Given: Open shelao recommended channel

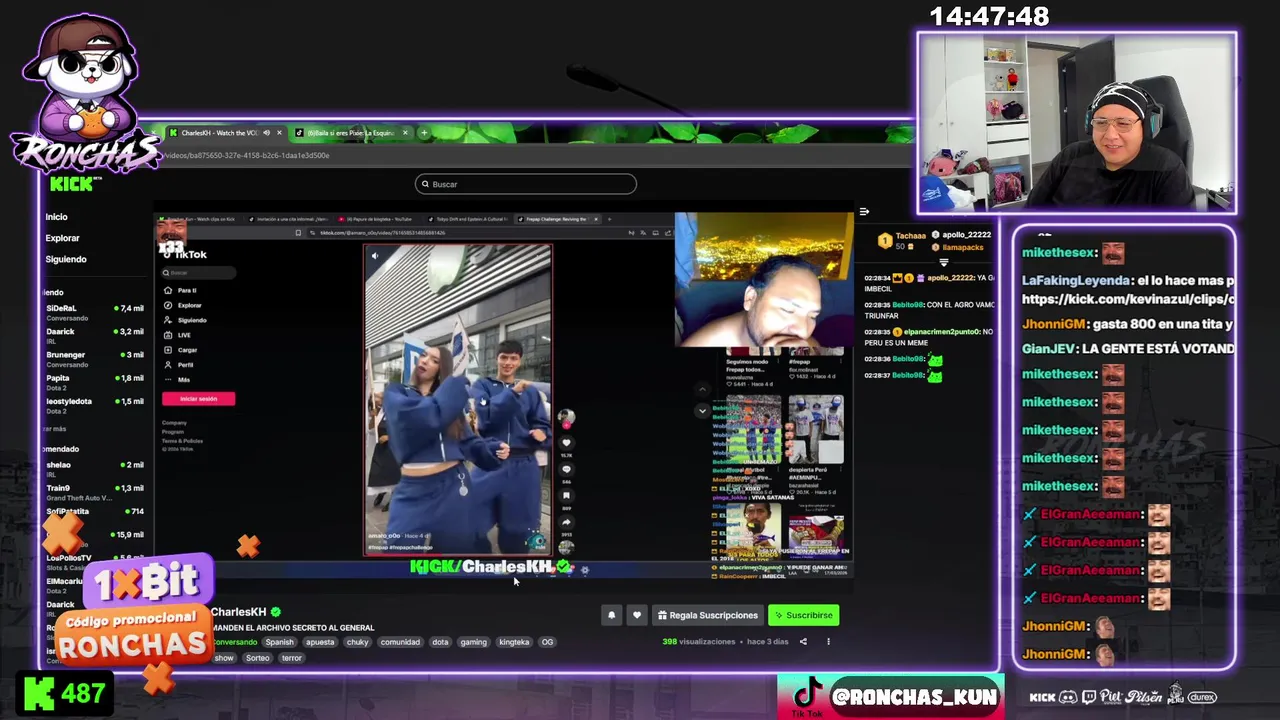Looking at the screenshot, I should click(95, 468).
